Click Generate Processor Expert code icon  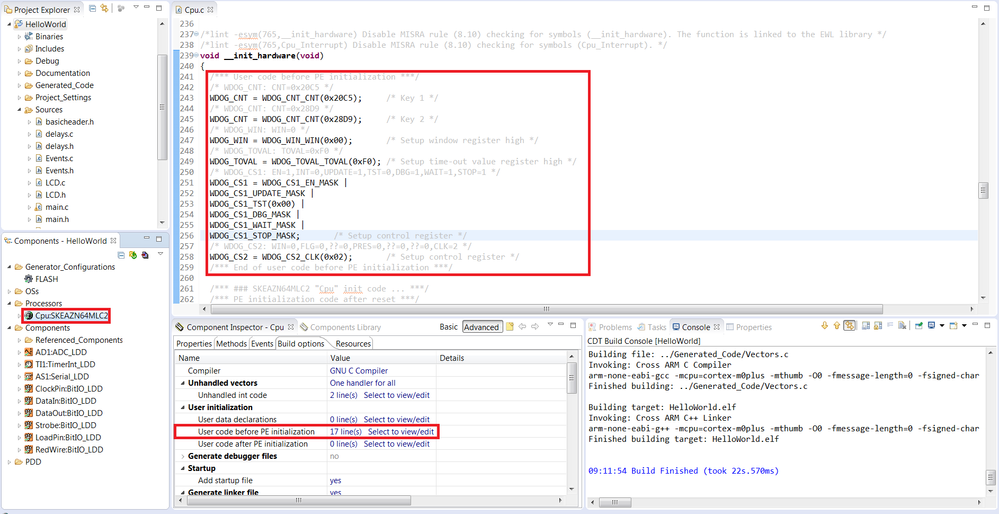click(134, 255)
